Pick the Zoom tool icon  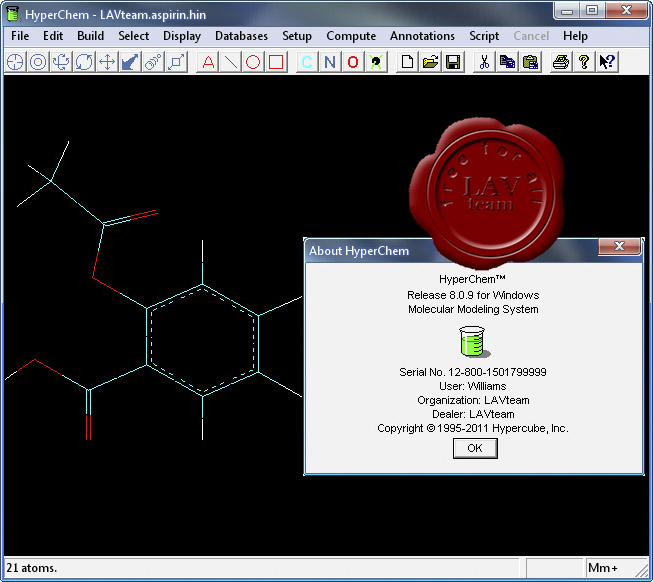(x=153, y=62)
